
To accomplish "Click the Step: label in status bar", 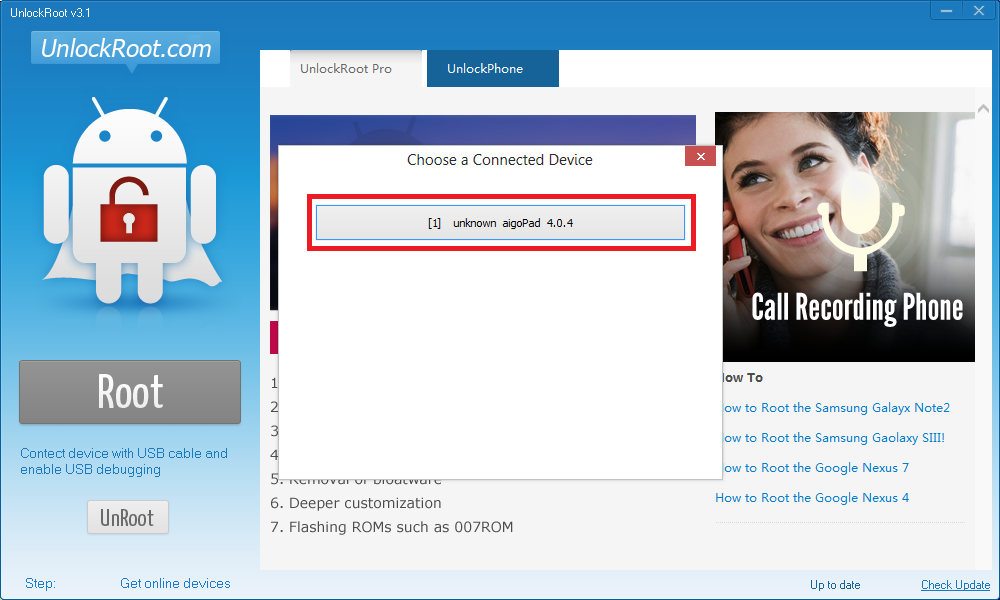I will tap(40, 583).
